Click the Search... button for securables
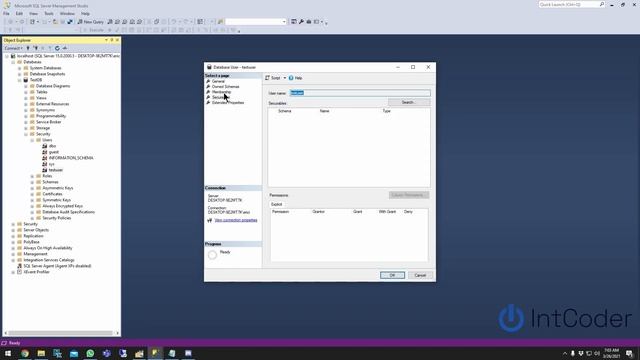 coord(409,102)
